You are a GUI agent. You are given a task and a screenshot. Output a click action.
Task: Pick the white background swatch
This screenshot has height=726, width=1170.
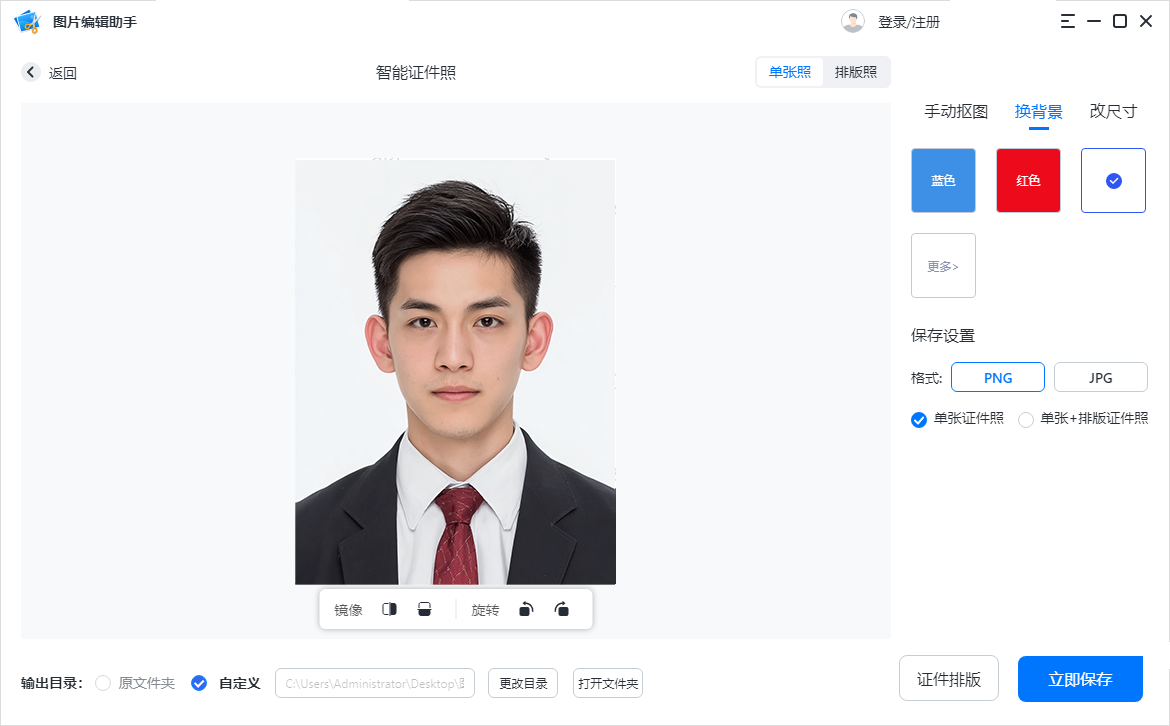[x=1113, y=181]
